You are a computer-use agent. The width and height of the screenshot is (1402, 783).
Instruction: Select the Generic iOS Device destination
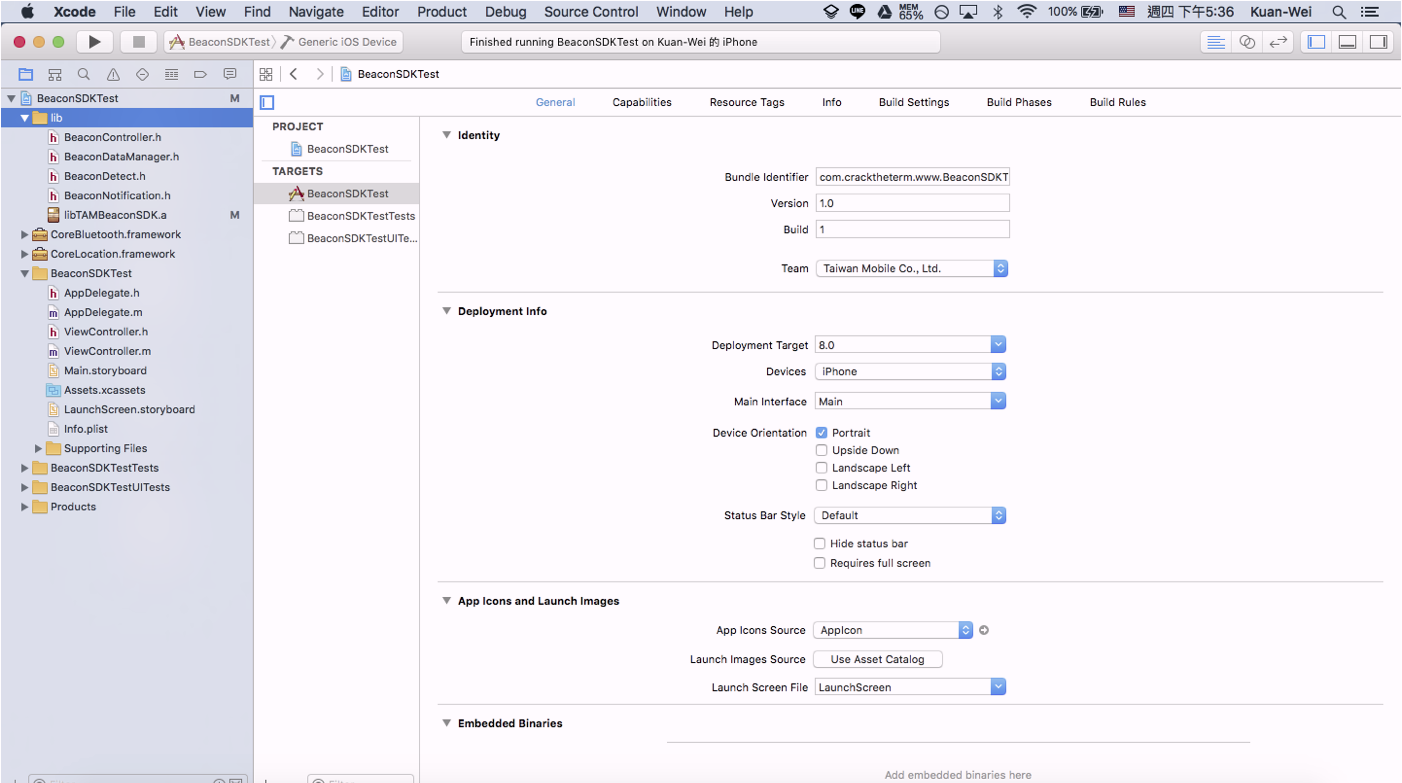[339, 42]
